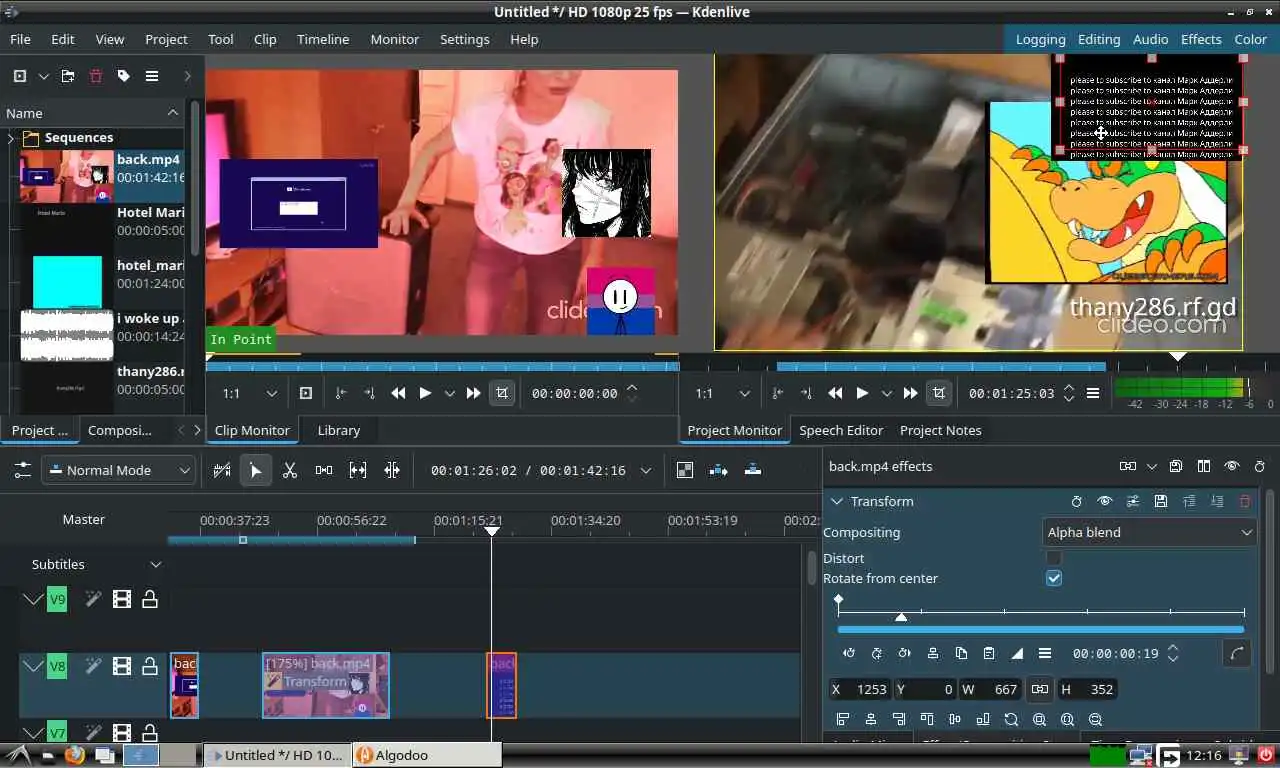The image size is (1280, 768).
Task: Open timeline timecode display dropdown
Action: (x=646, y=470)
